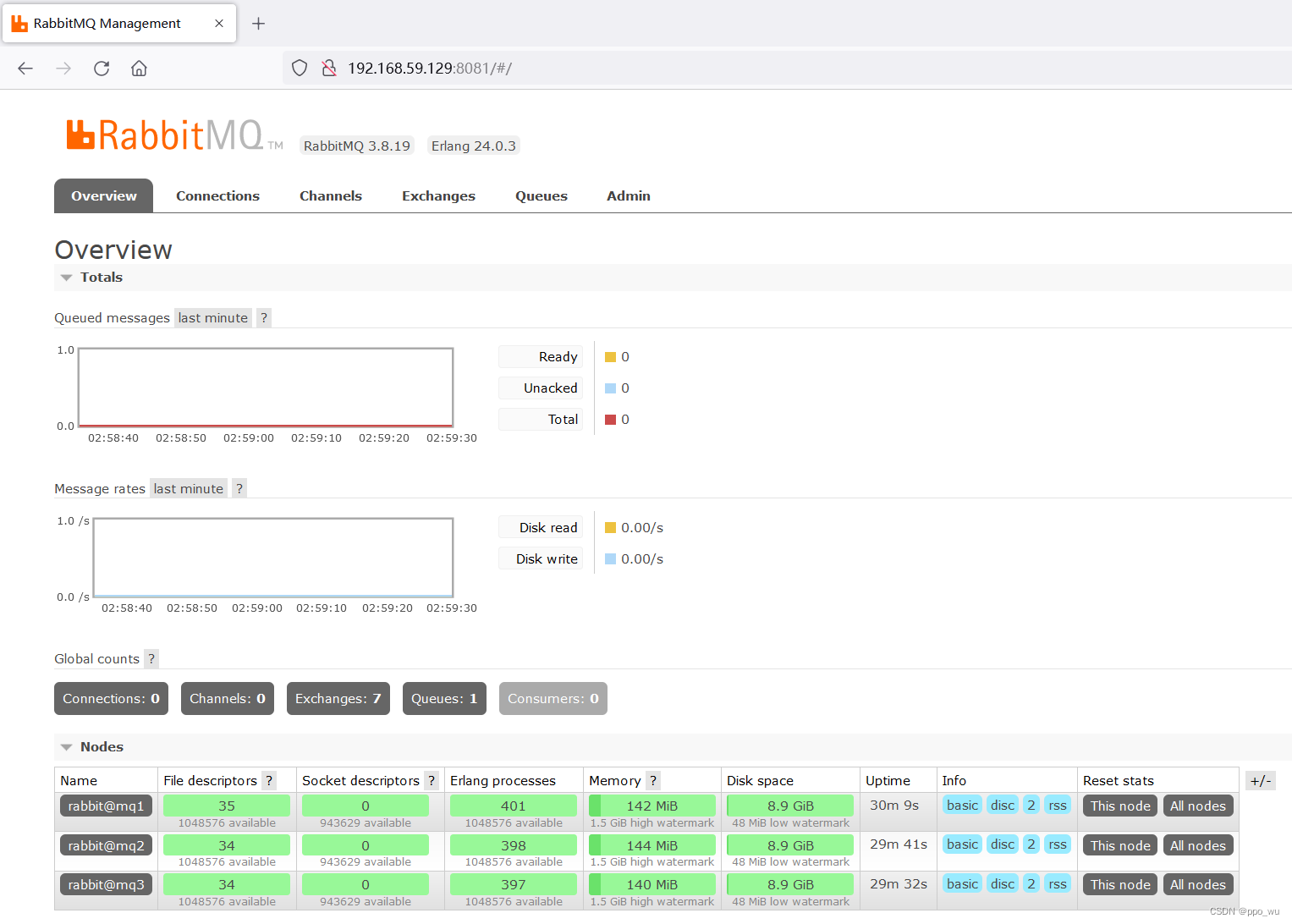This screenshot has width=1292, height=924.
Task: Open help for Message rates
Action: click(239, 489)
